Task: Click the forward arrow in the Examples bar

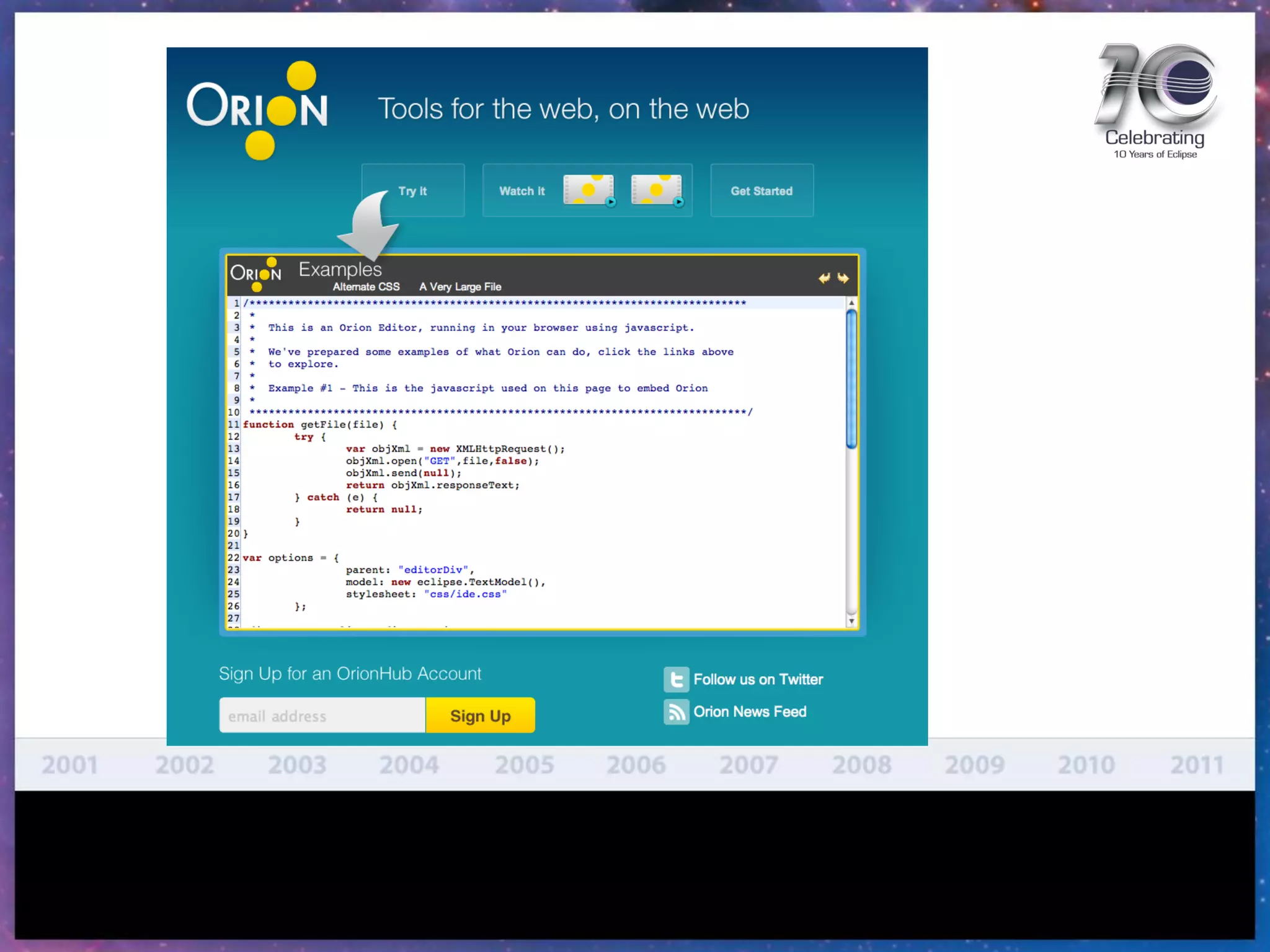Action: click(x=843, y=278)
